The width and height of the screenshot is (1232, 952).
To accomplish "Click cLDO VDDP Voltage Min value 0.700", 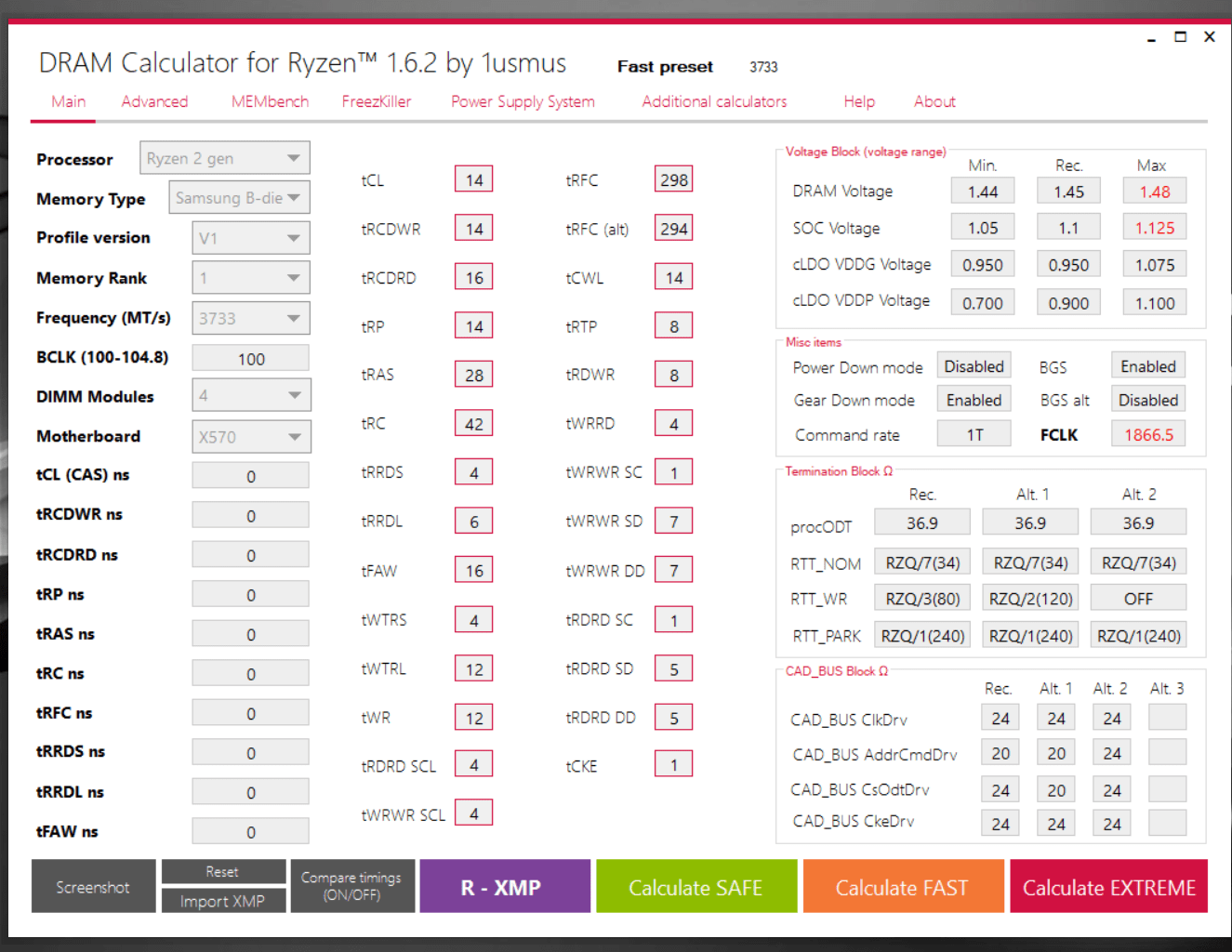I will coord(983,303).
